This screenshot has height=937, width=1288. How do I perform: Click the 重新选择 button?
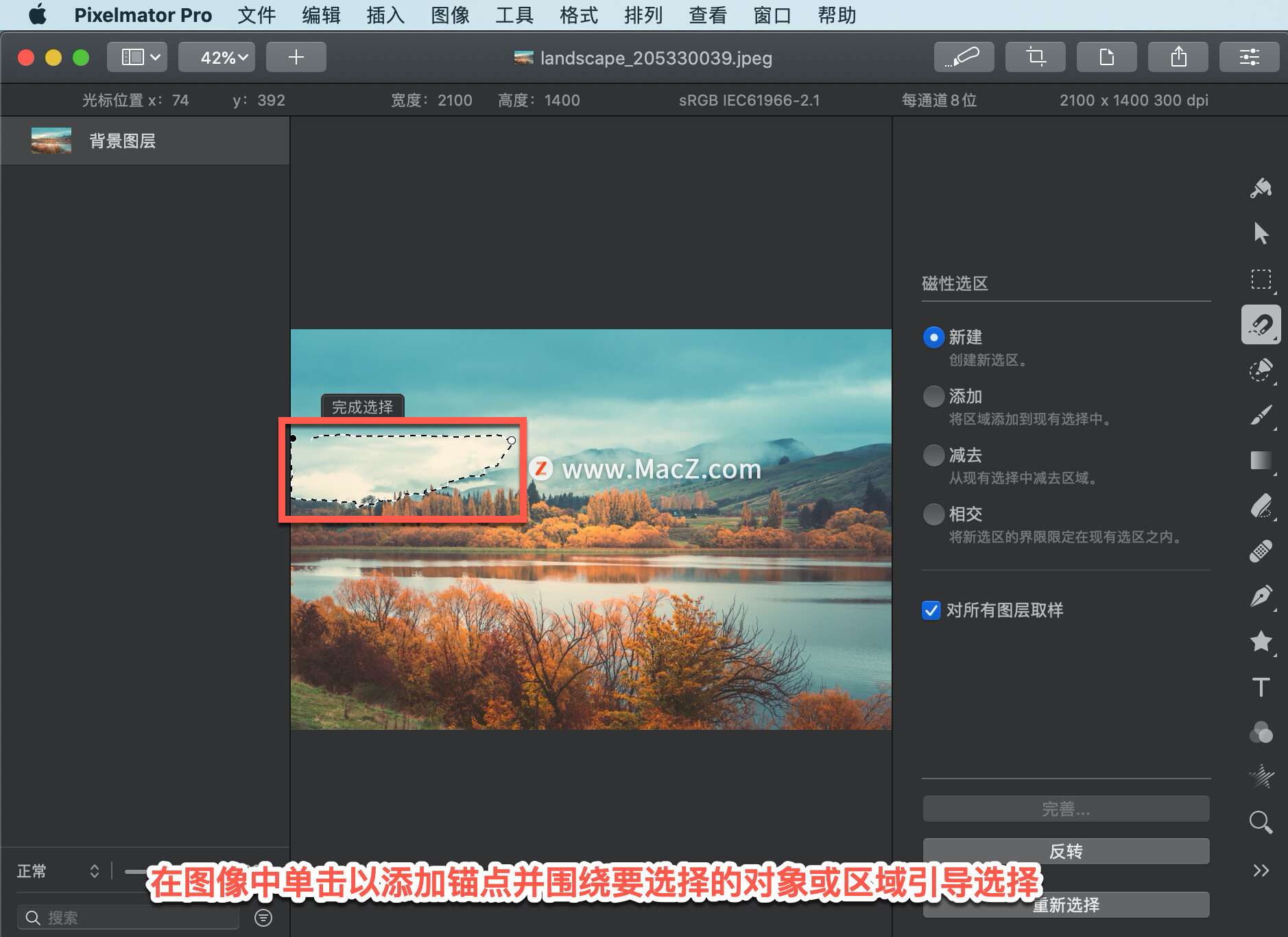click(x=1066, y=905)
